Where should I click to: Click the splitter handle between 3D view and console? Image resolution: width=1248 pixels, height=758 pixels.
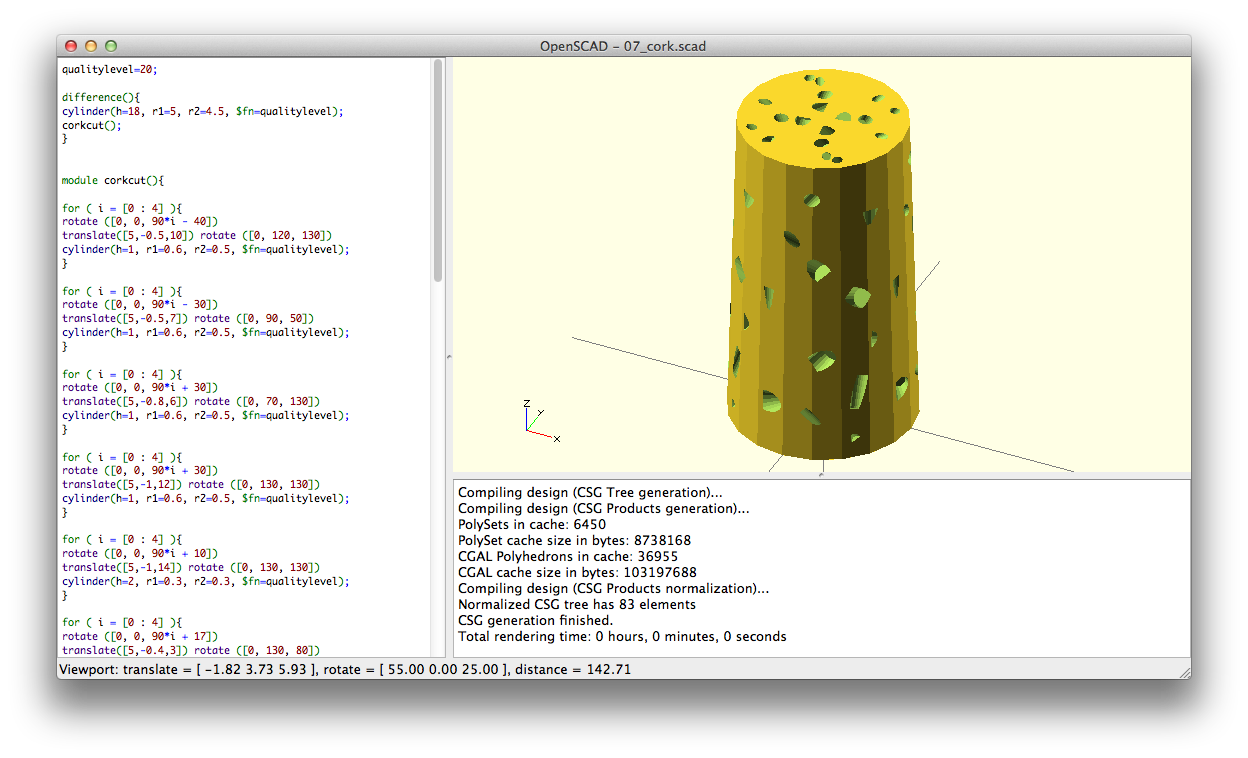(x=821, y=475)
